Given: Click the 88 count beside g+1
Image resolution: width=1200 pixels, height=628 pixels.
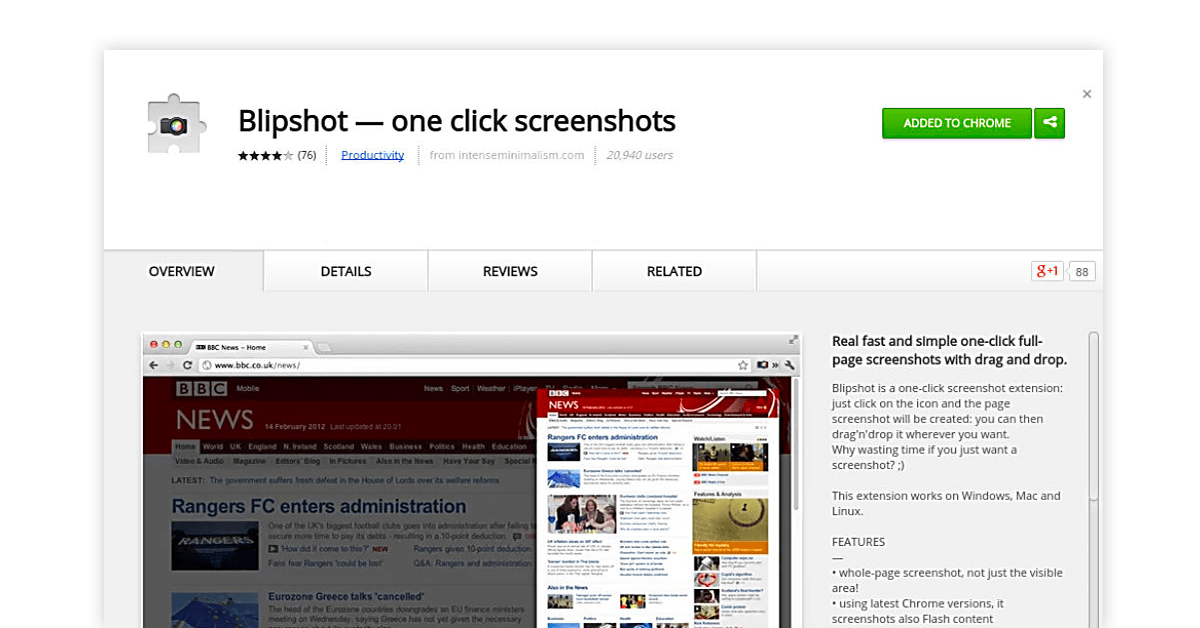Looking at the screenshot, I should (x=1082, y=271).
